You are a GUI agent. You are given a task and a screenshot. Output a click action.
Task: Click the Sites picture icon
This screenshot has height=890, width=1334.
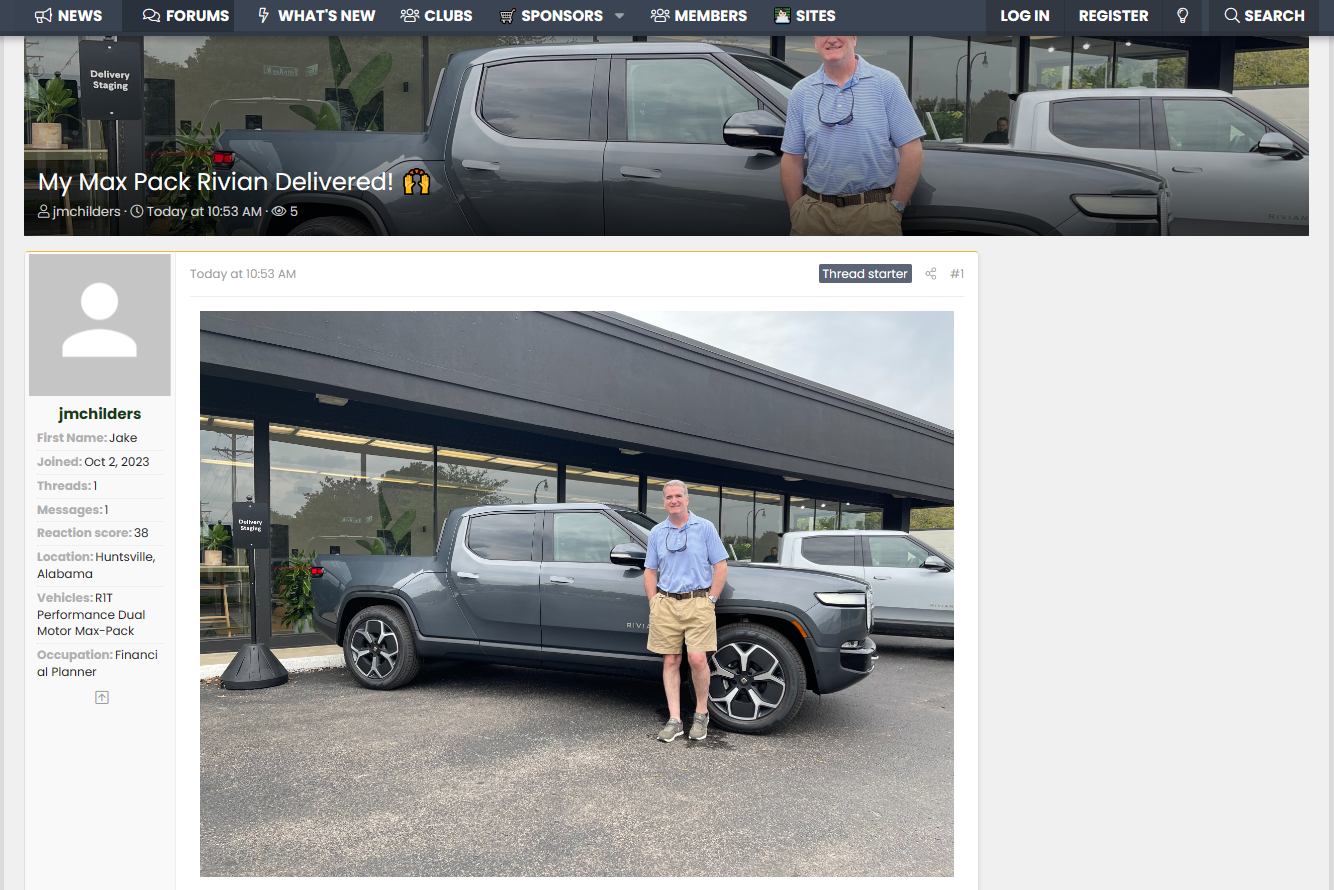(782, 16)
